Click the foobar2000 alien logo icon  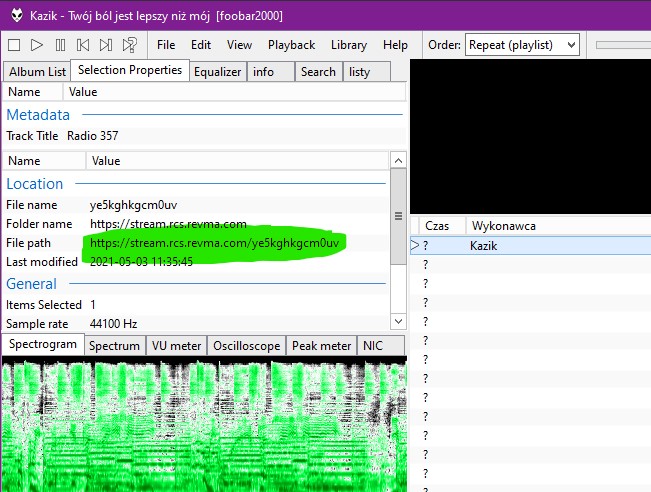[x=17, y=16]
